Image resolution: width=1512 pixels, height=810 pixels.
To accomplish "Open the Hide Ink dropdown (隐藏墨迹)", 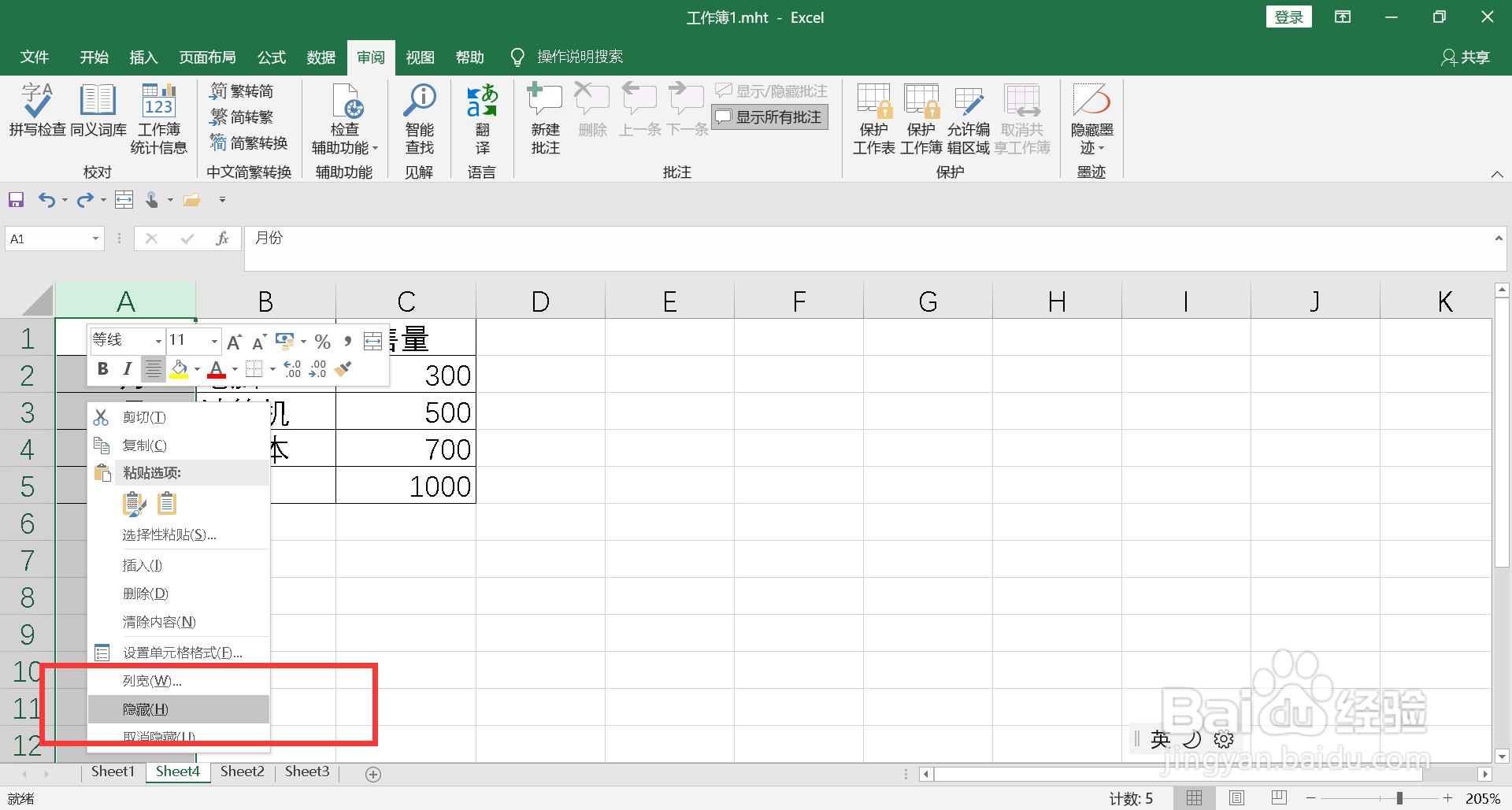I will click(x=1091, y=118).
